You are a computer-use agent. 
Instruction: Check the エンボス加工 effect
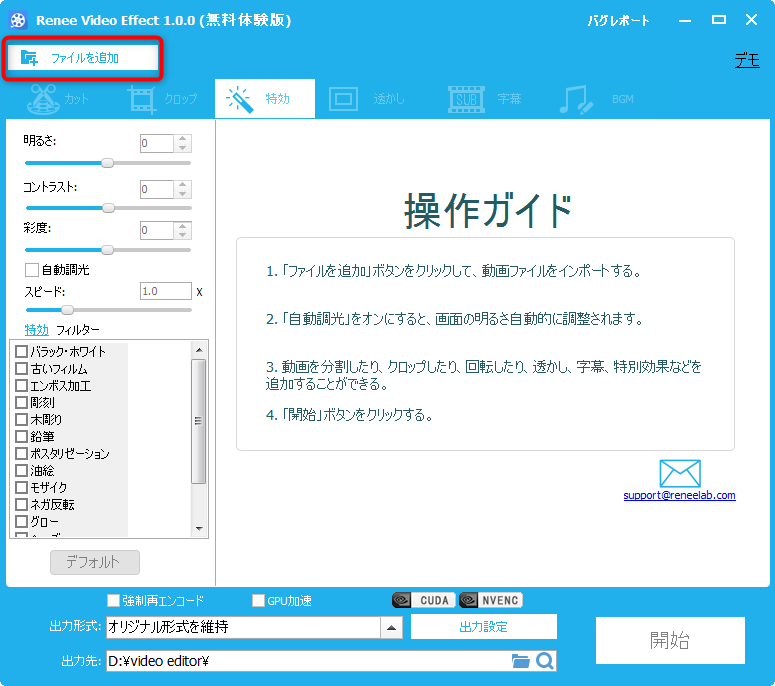click(x=21, y=386)
